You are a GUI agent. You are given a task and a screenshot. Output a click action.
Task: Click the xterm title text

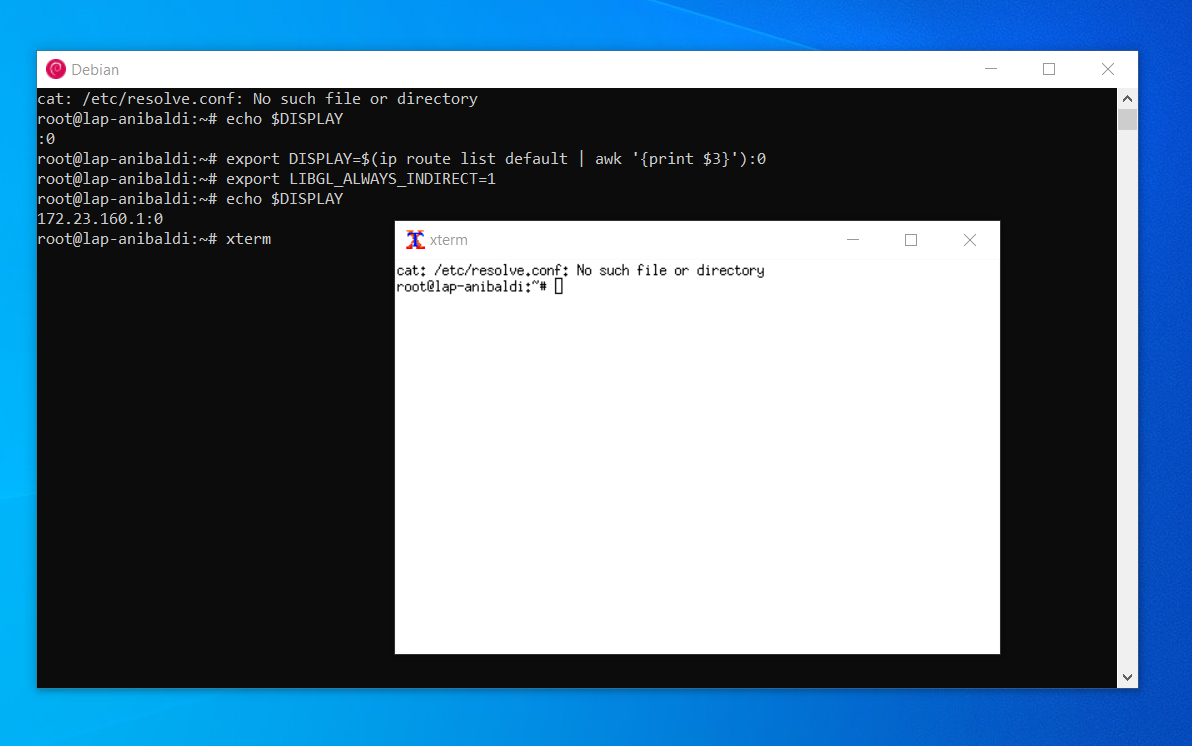[449, 240]
